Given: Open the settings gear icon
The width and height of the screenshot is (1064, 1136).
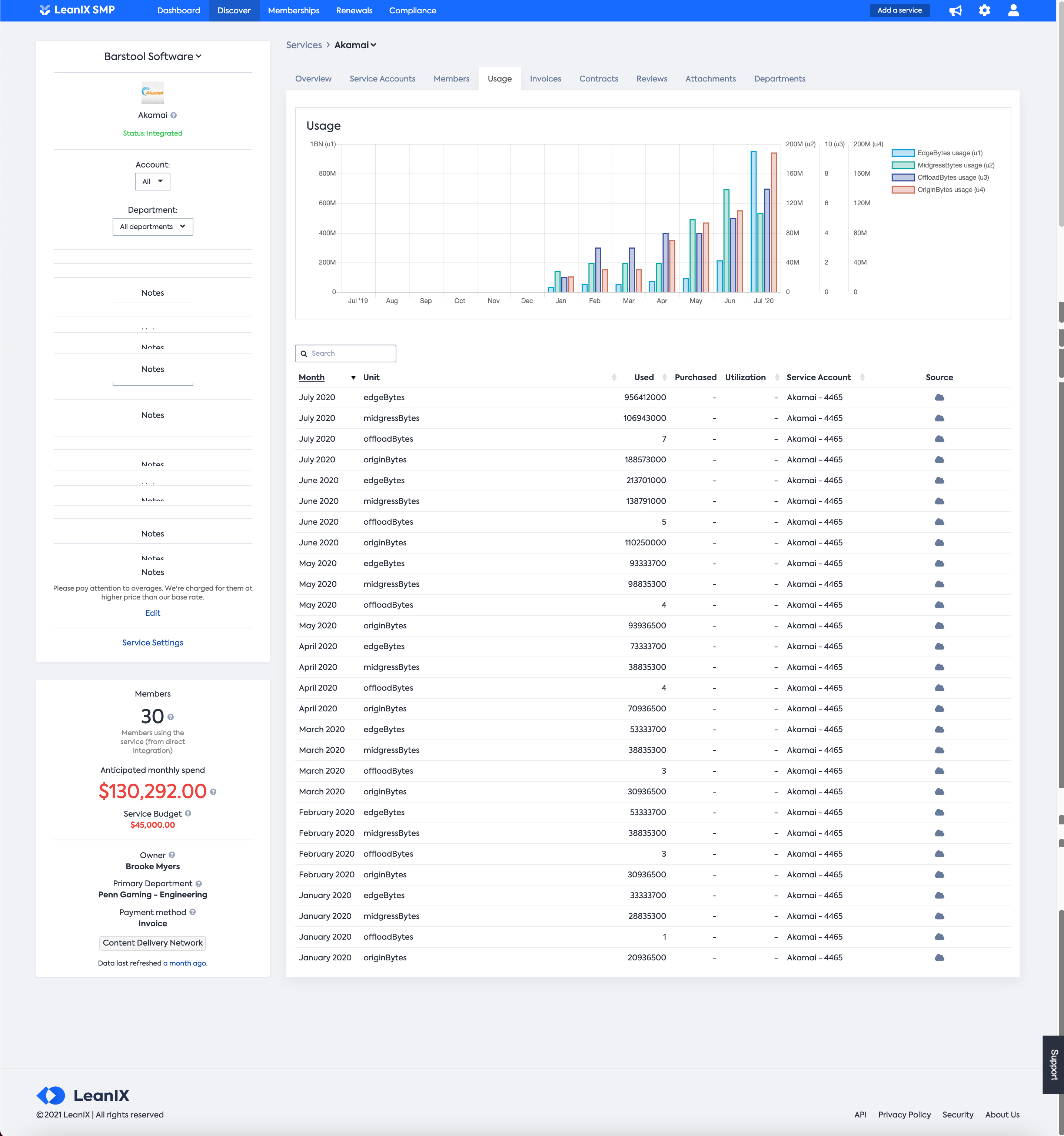Looking at the screenshot, I should coord(984,10).
